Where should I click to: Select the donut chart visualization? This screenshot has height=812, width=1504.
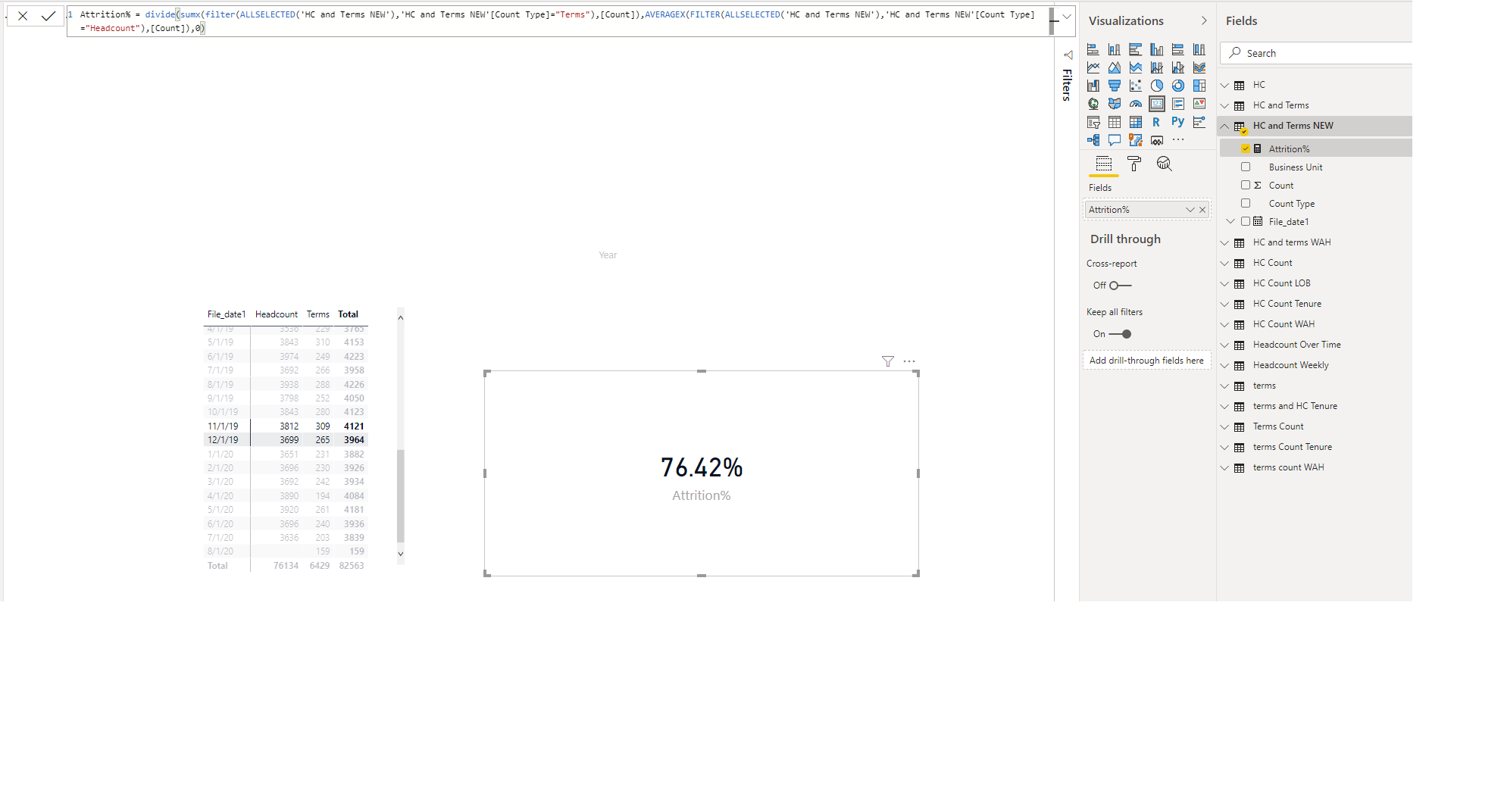point(1178,86)
